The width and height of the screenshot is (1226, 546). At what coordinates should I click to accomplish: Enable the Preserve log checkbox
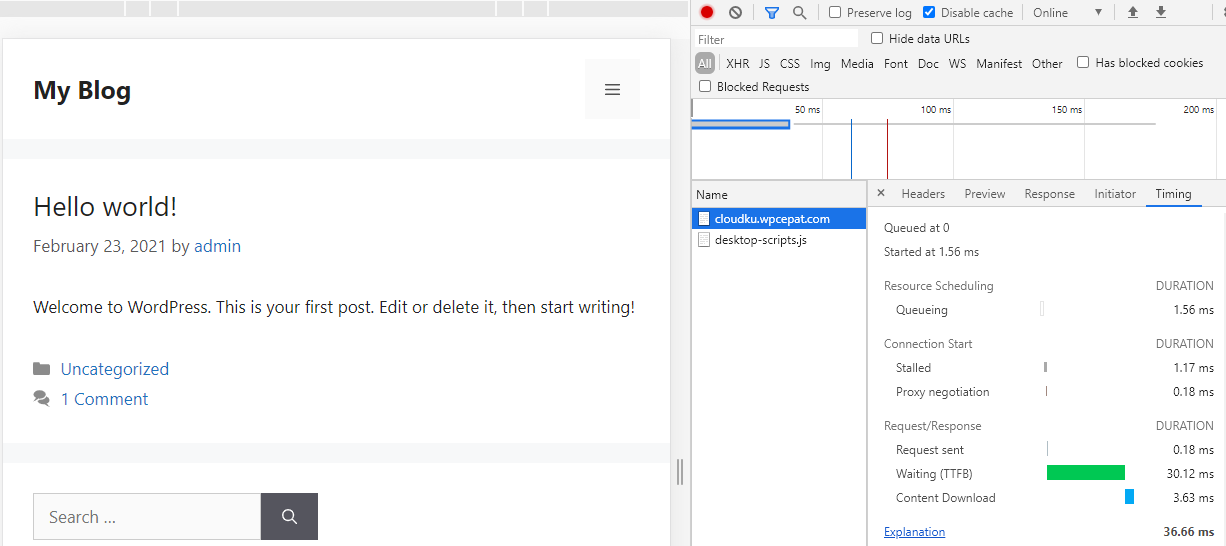[835, 13]
